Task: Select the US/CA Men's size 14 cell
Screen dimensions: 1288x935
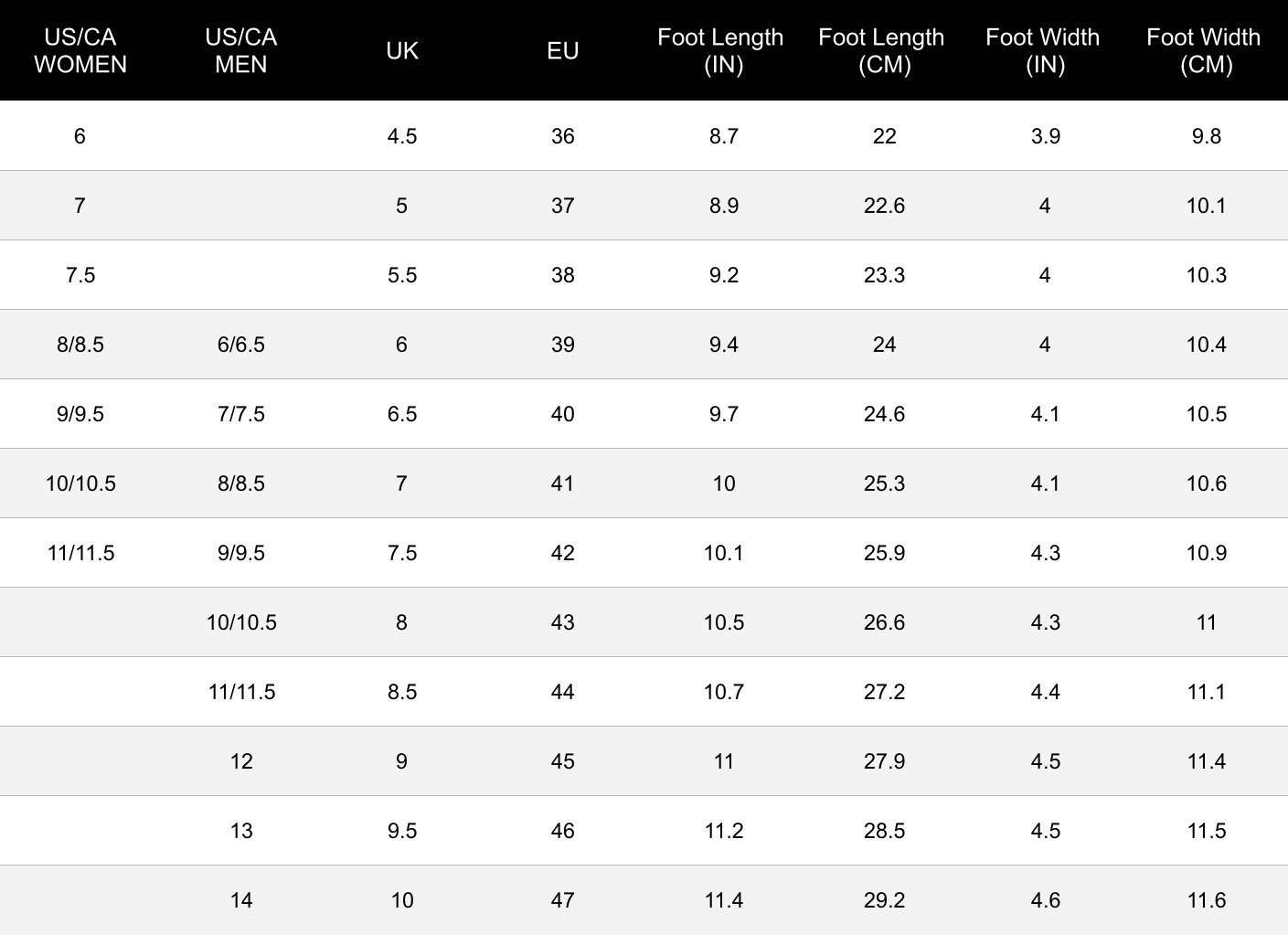Action: coord(241,900)
